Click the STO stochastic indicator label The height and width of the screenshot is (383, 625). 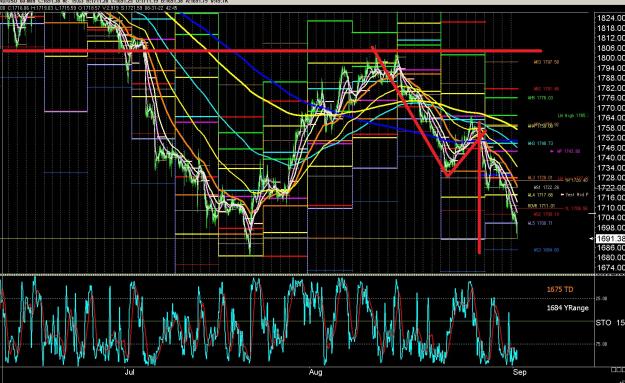click(x=603, y=323)
